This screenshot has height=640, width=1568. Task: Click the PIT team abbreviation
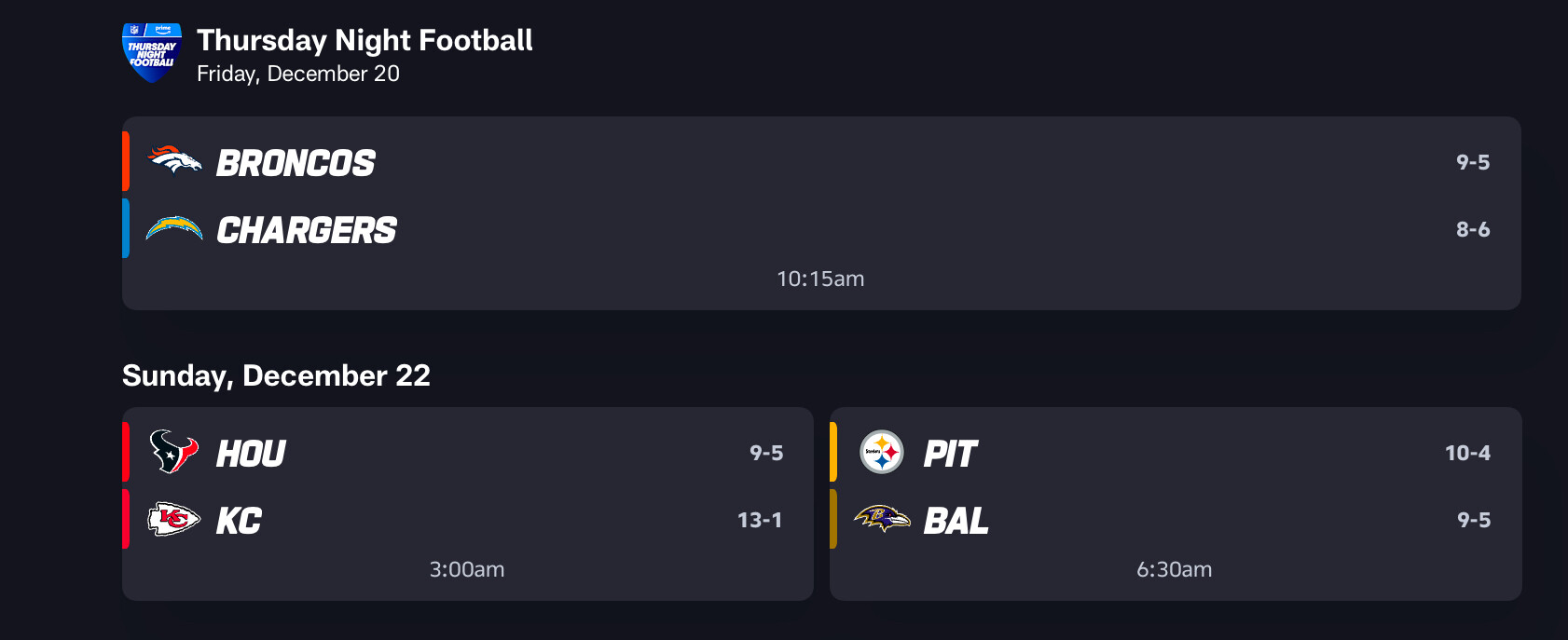(x=950, y=454)
